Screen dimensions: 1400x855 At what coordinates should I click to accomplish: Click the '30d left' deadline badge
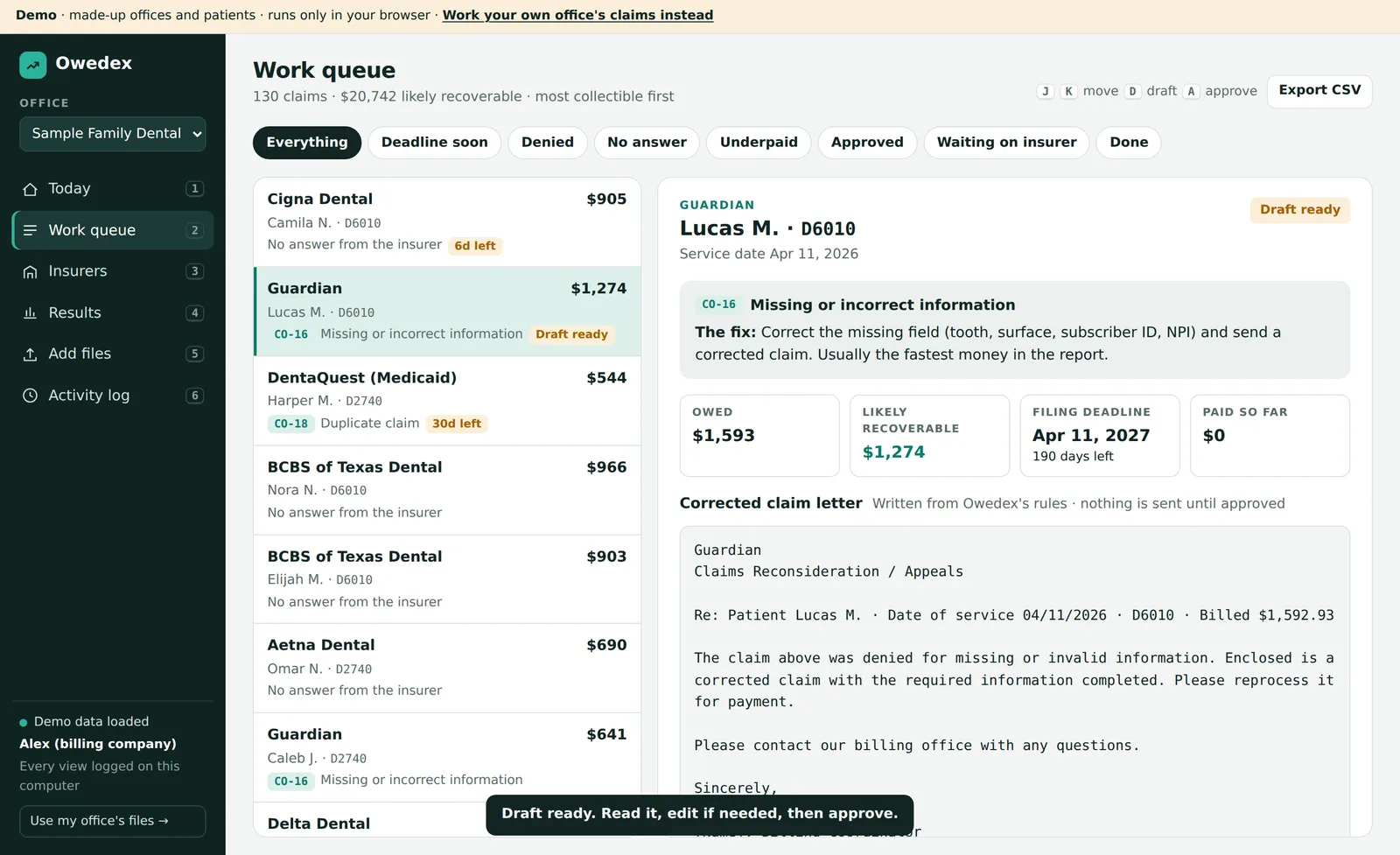click(x=457, y=424)
